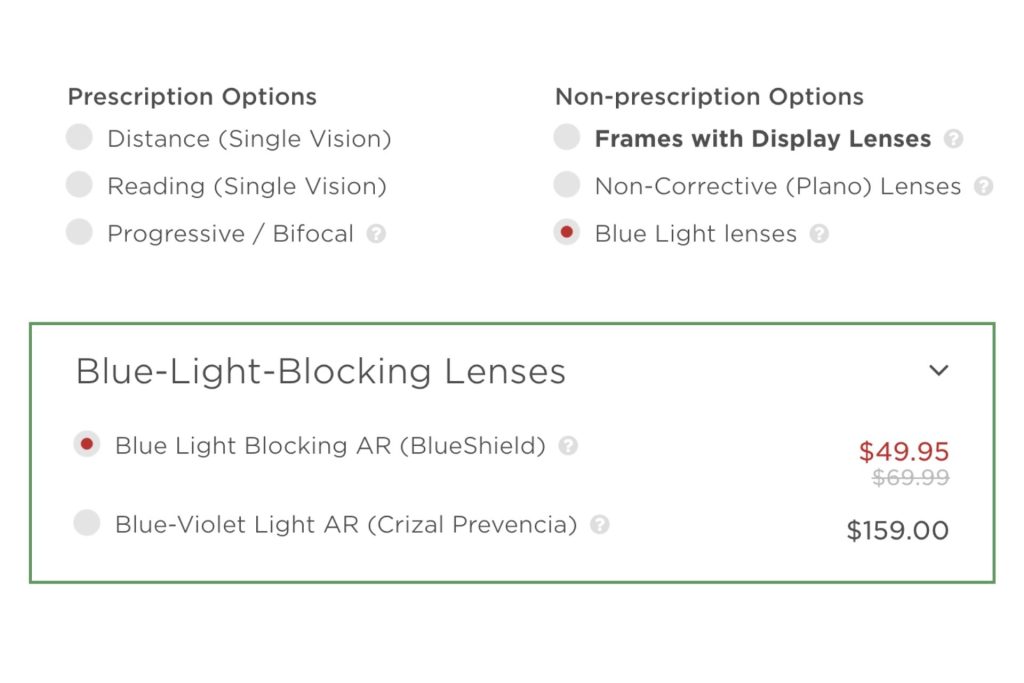Click the help icon next to Blue Light Blocking AR
This screenshot has height=683, width=1024.
[567, 446]
